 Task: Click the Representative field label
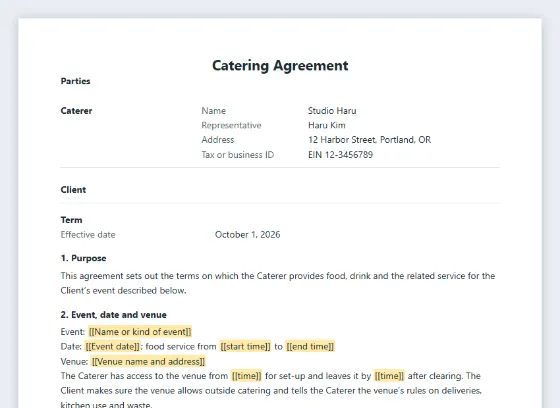tap(231, 125)
